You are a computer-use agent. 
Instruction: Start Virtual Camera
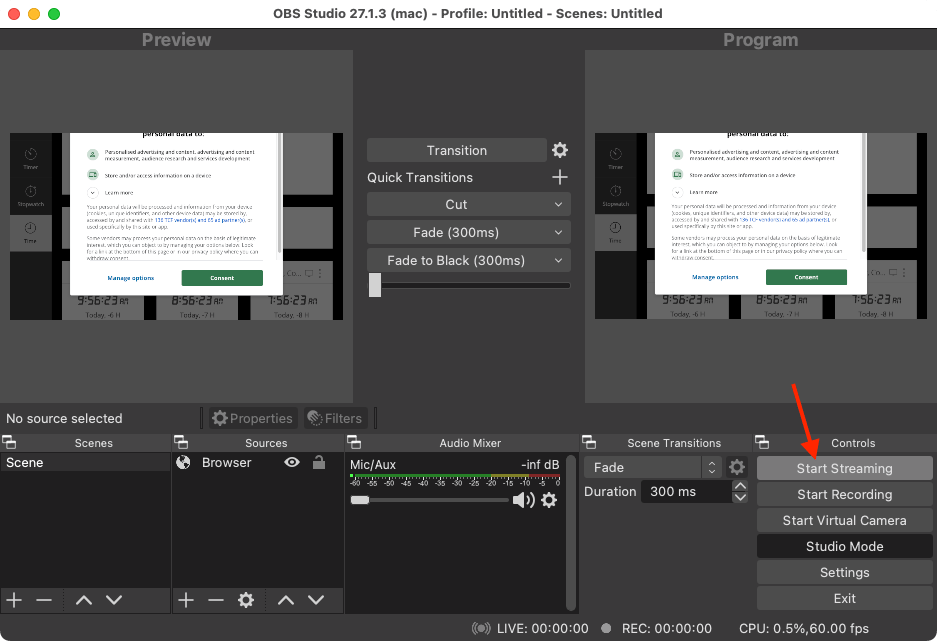844,520
